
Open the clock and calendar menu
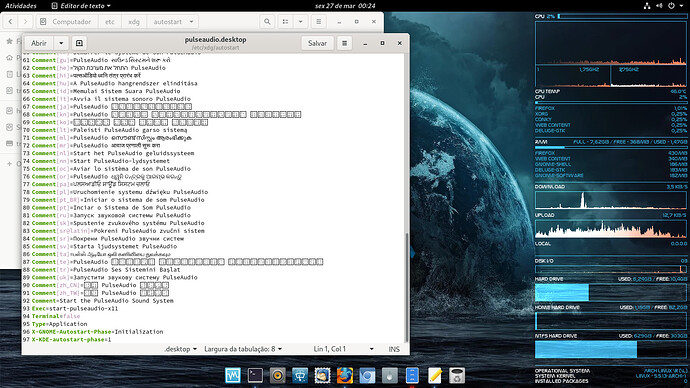345,6
